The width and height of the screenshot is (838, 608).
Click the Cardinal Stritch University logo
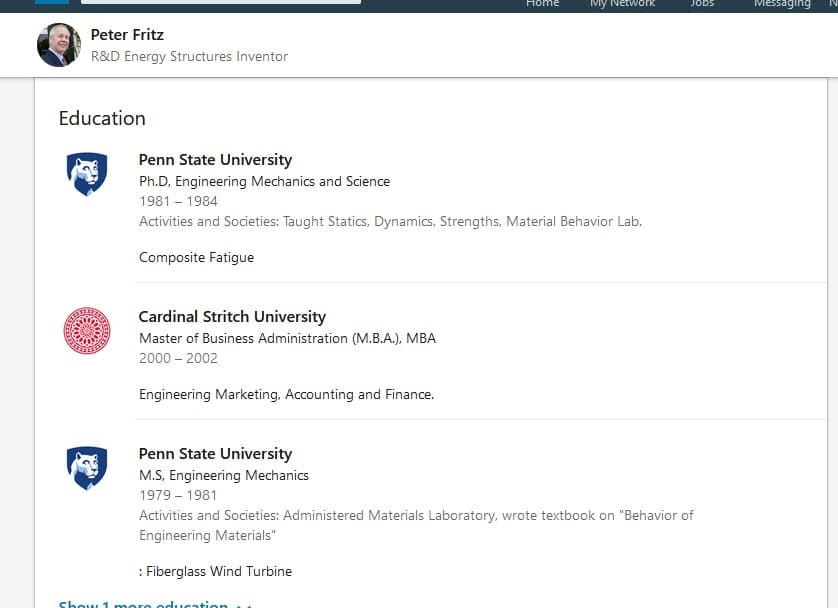point(87,330)
